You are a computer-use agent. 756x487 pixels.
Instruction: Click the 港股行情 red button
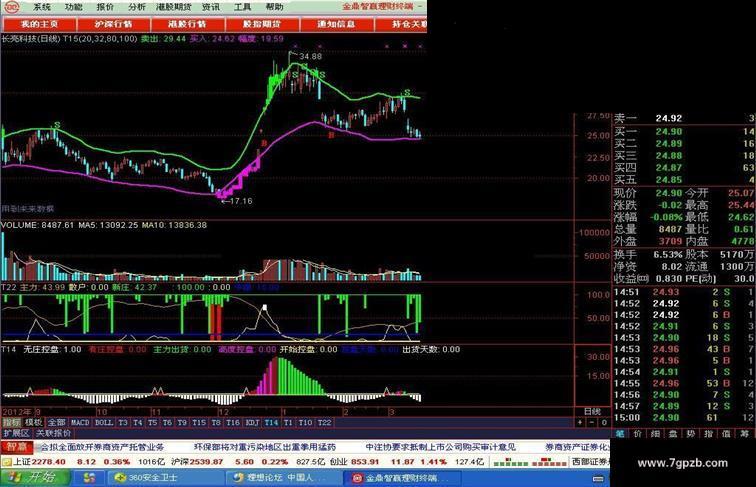pyautogui.click(x=188, y=24)
